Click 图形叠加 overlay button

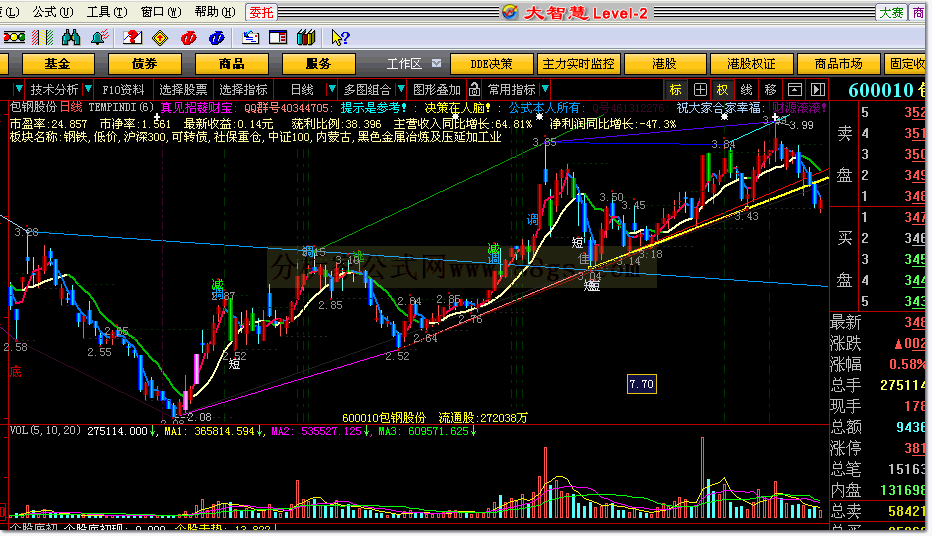pos(437,90)
